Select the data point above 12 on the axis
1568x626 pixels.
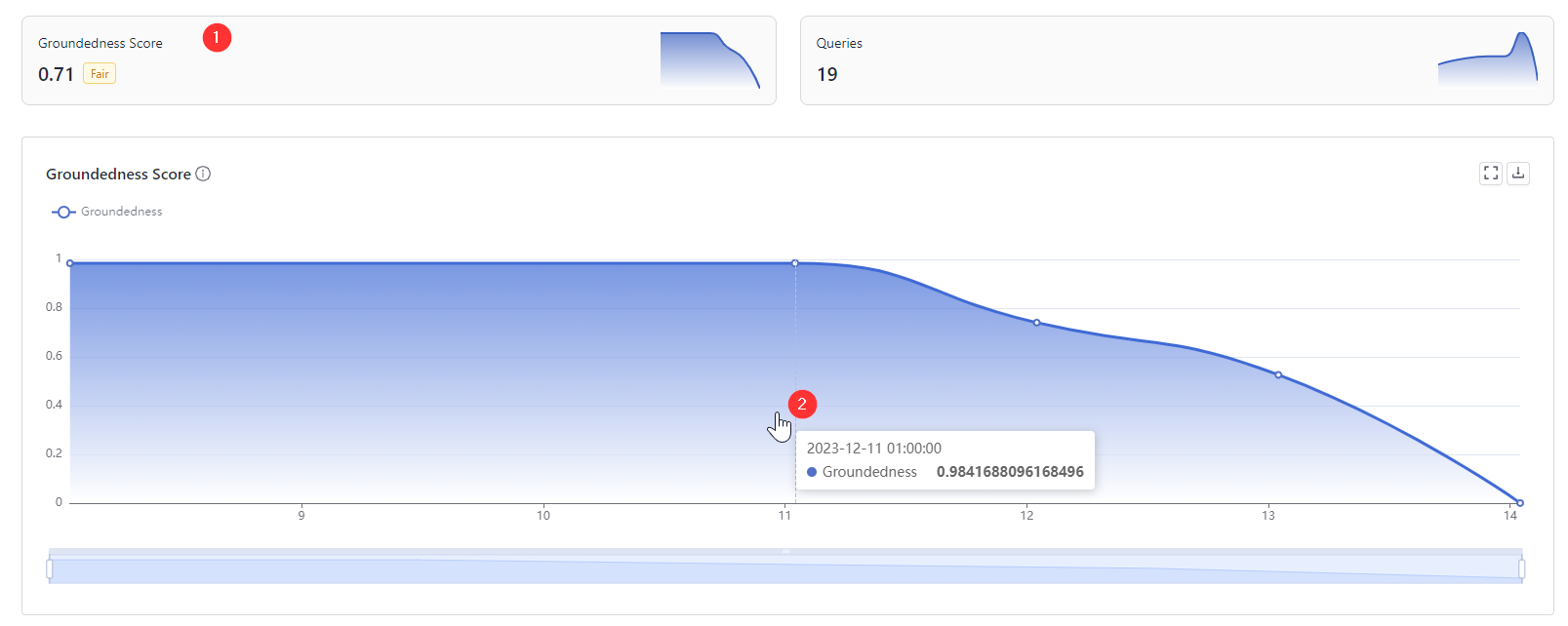coord(1036,323)
